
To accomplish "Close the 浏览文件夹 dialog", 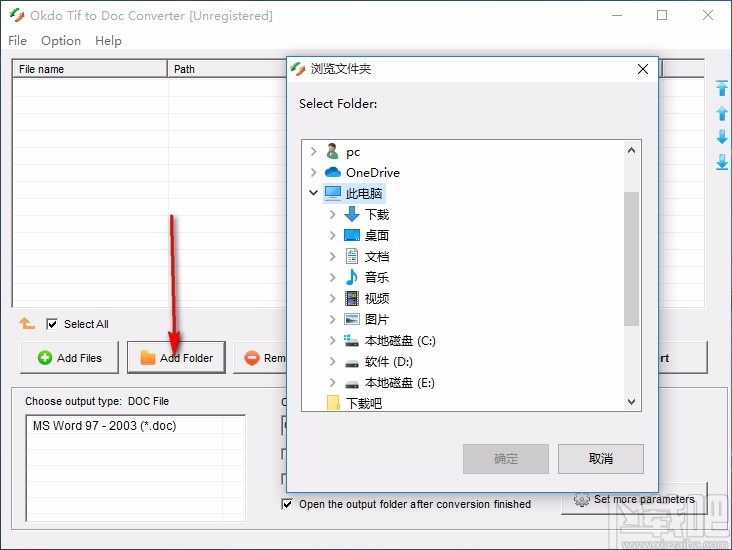I will [643, 69].
